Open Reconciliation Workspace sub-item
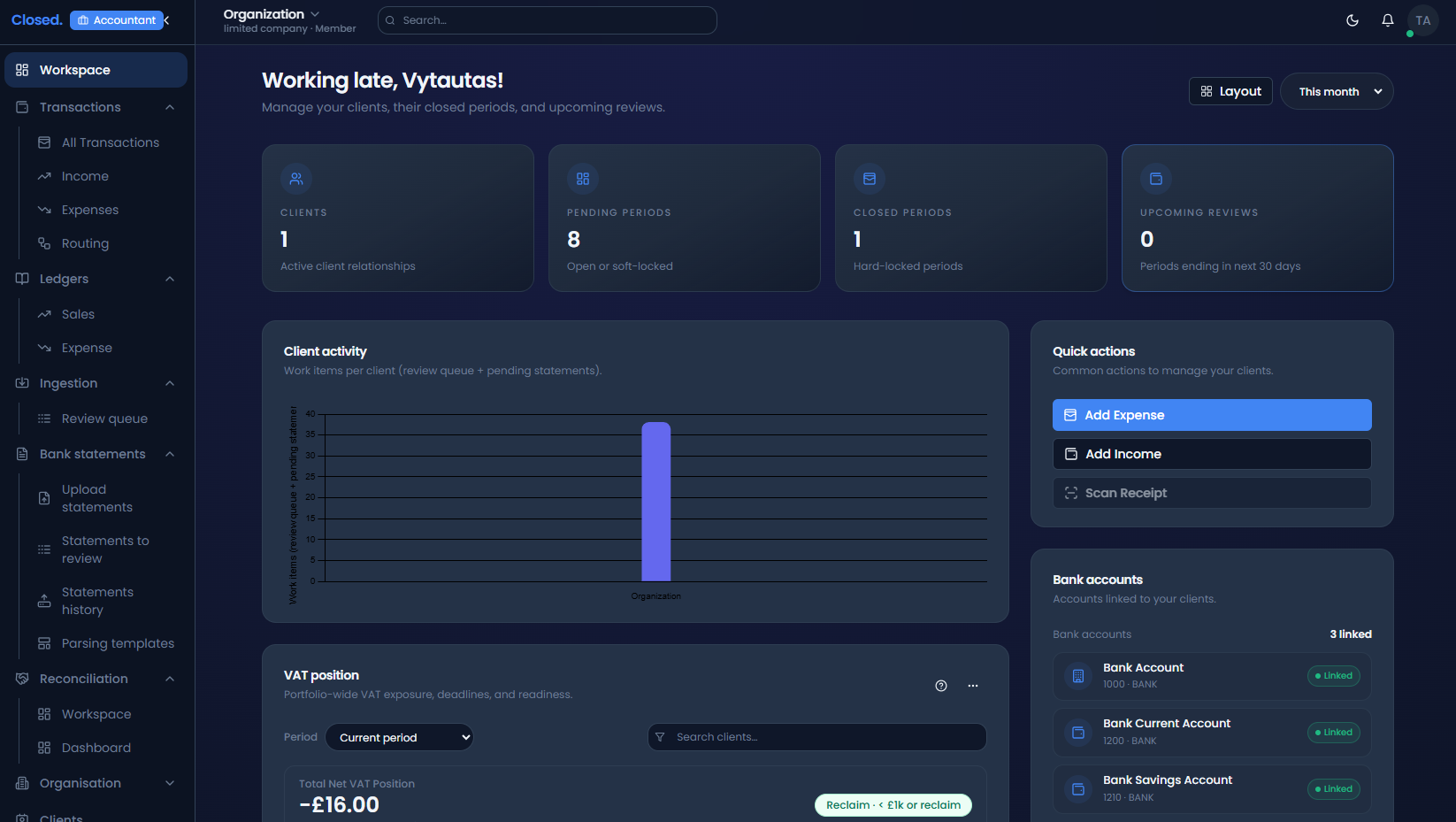Image resolution: width=1456 pixels, height=822 pixels. [x=96, y=714]
